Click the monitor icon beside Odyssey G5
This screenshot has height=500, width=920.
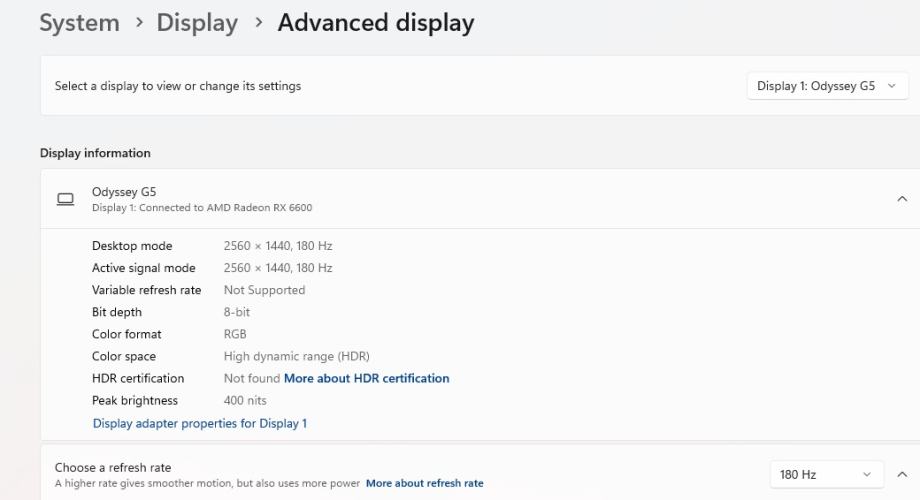[x=65, y=199]
